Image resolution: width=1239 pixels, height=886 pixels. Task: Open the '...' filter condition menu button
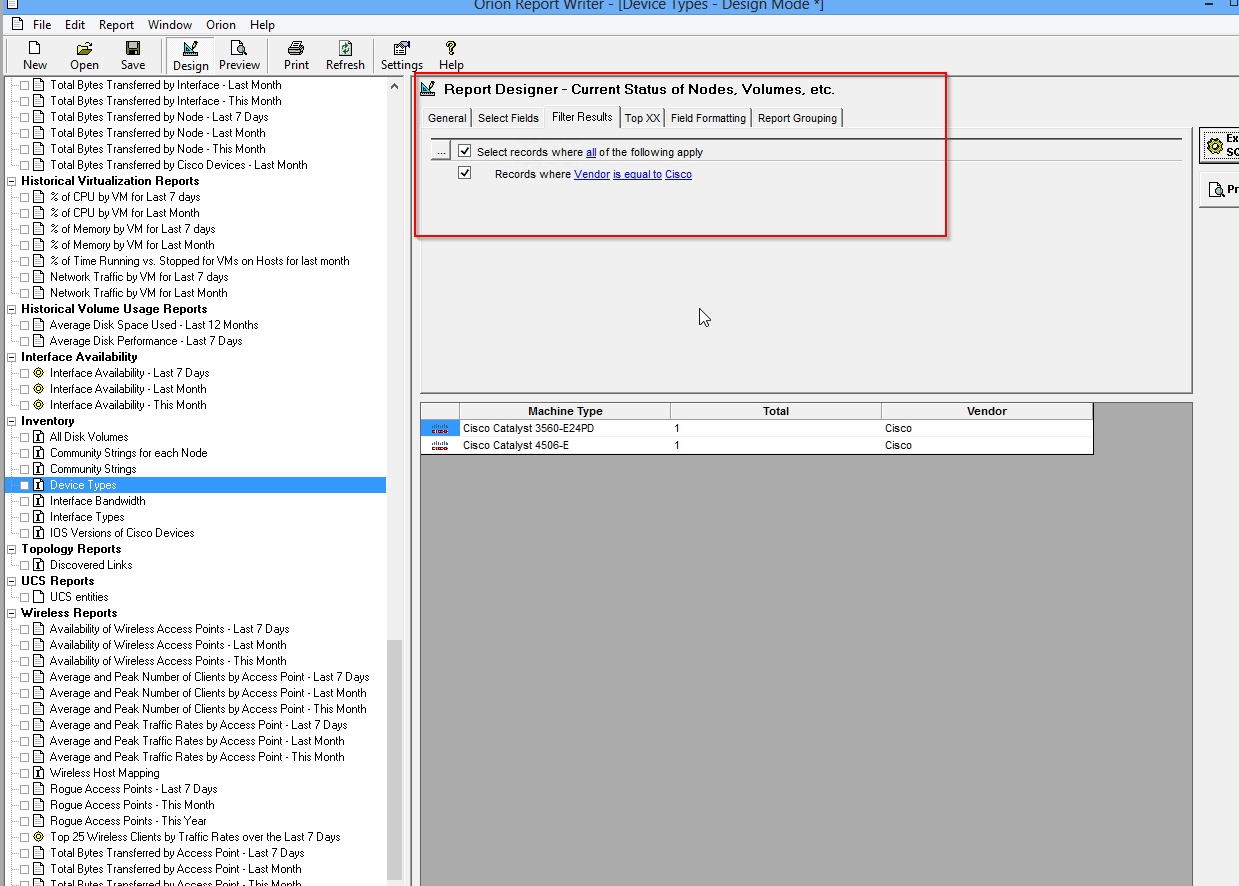pyautogui.click(x=441, y=151)
